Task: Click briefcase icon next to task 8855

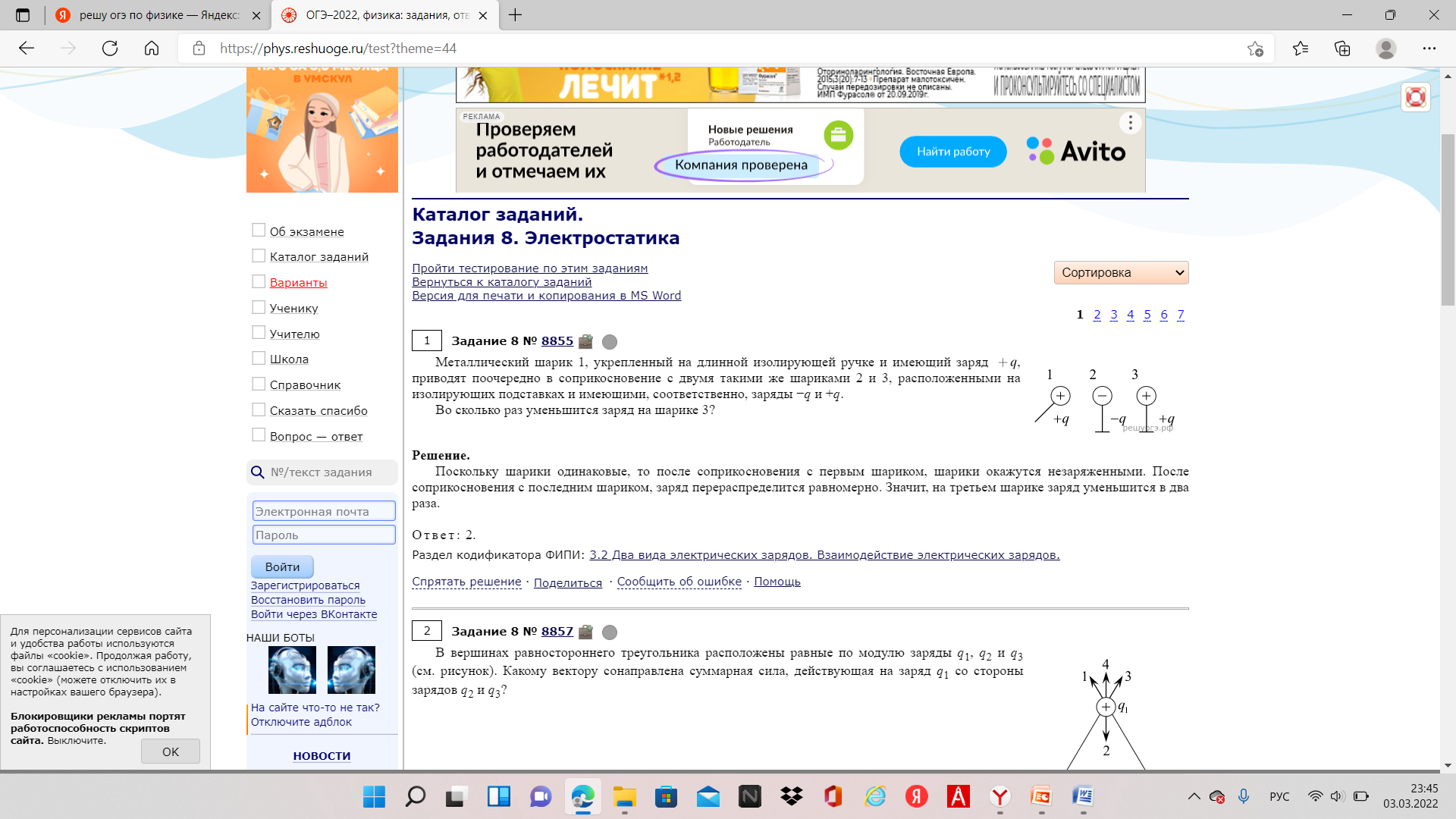Action: tap(585, 341)
